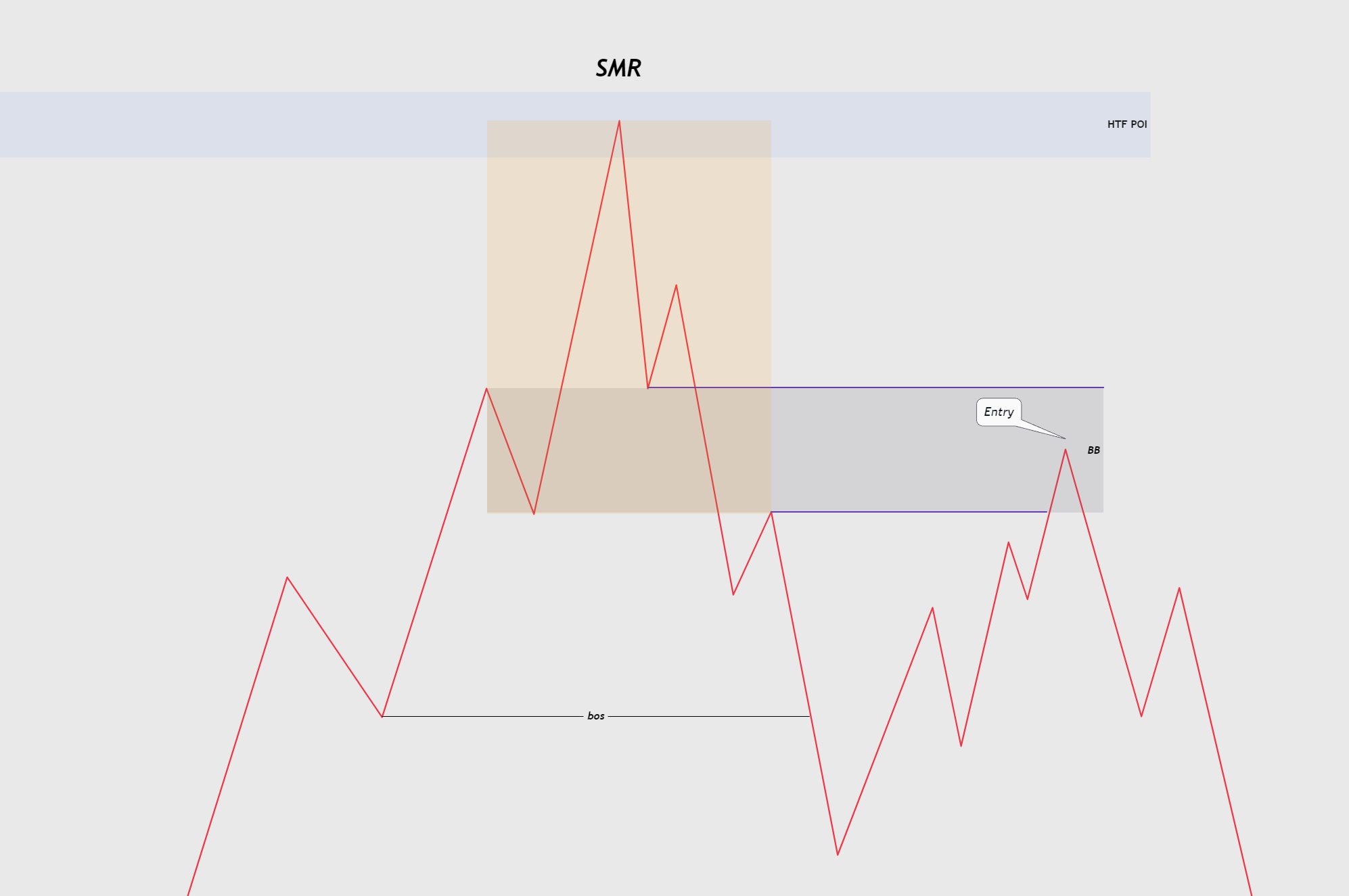Screen dimensions: 1349x896
Task: Click the black bos line left of its label
Action: [483, 716]
